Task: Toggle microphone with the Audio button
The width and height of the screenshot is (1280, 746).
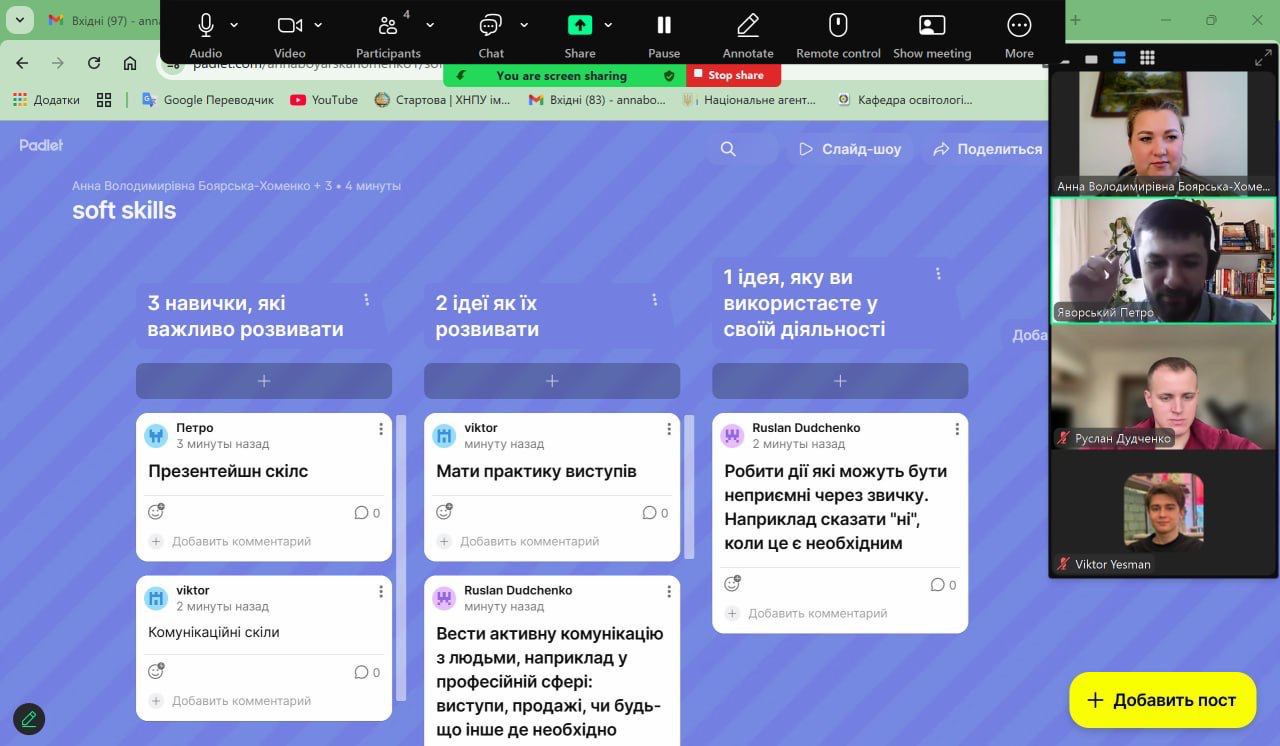Action: click(x=206, y=26)
